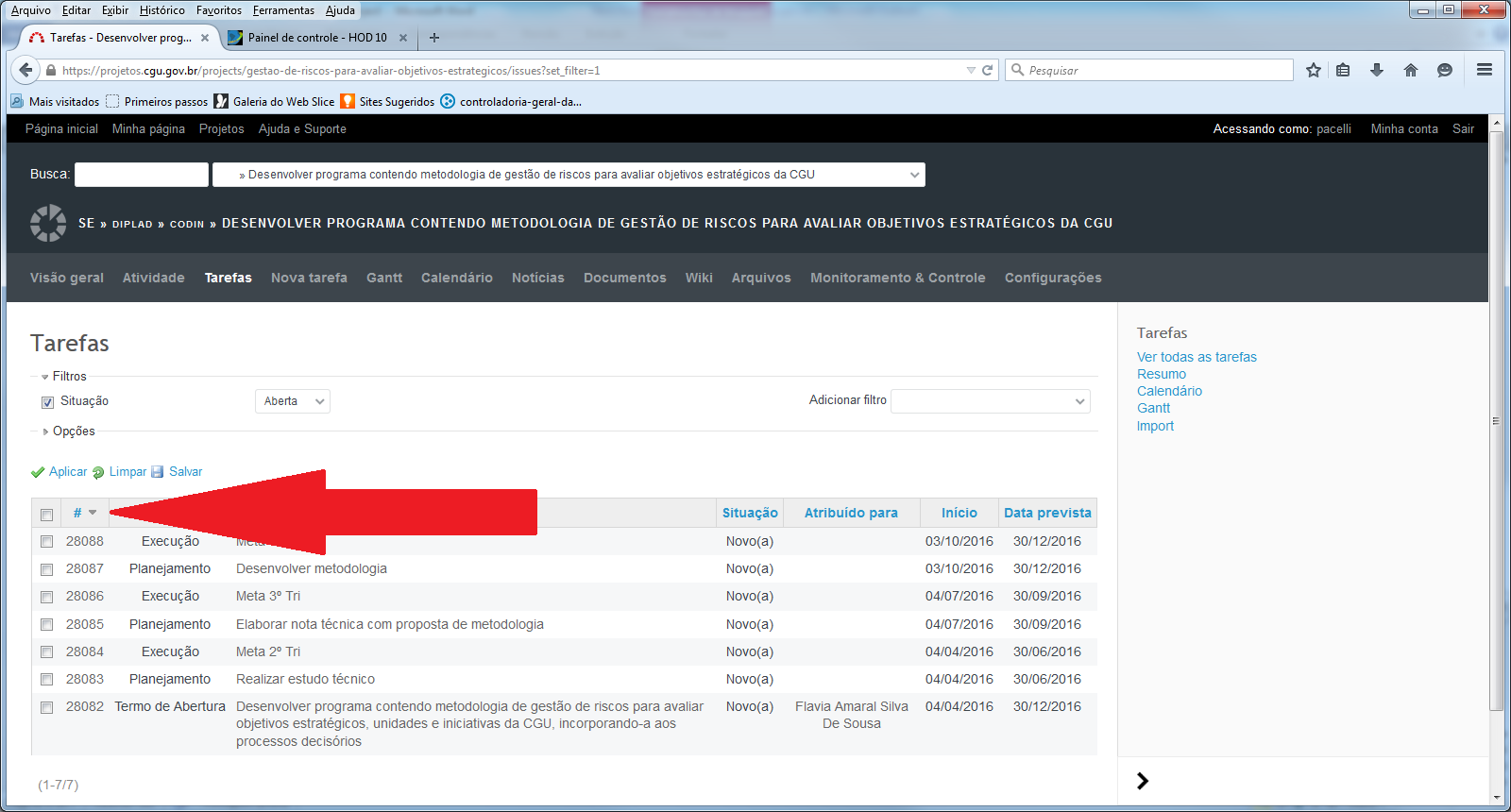Click the chat smiley icon in toolbar
Image resolution: width=1511 pixels, height=812 pixels.
pos(1445,70)
